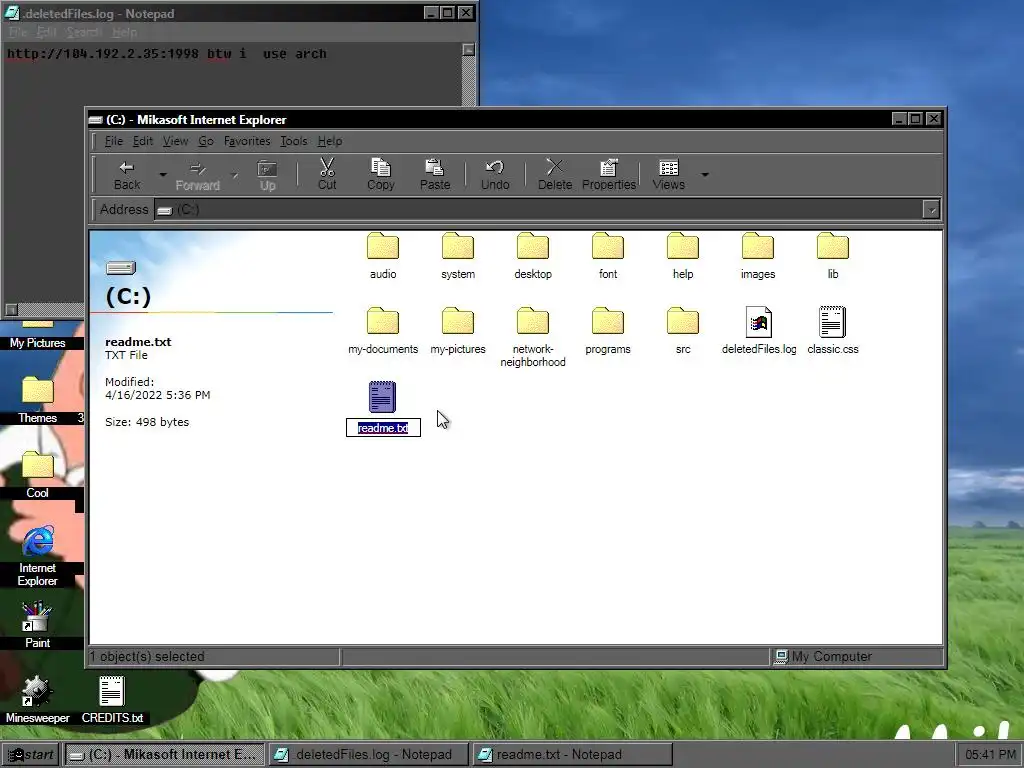
Task: Open the font folder
Action: 608,256
